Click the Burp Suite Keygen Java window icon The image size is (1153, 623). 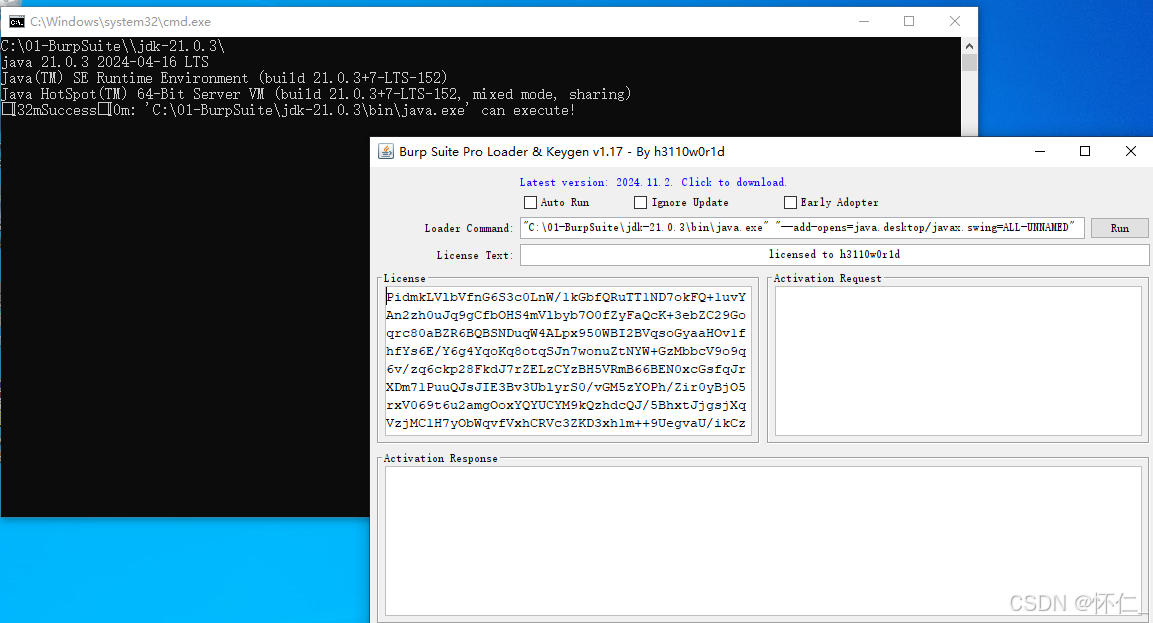click(x=385, y=152)
